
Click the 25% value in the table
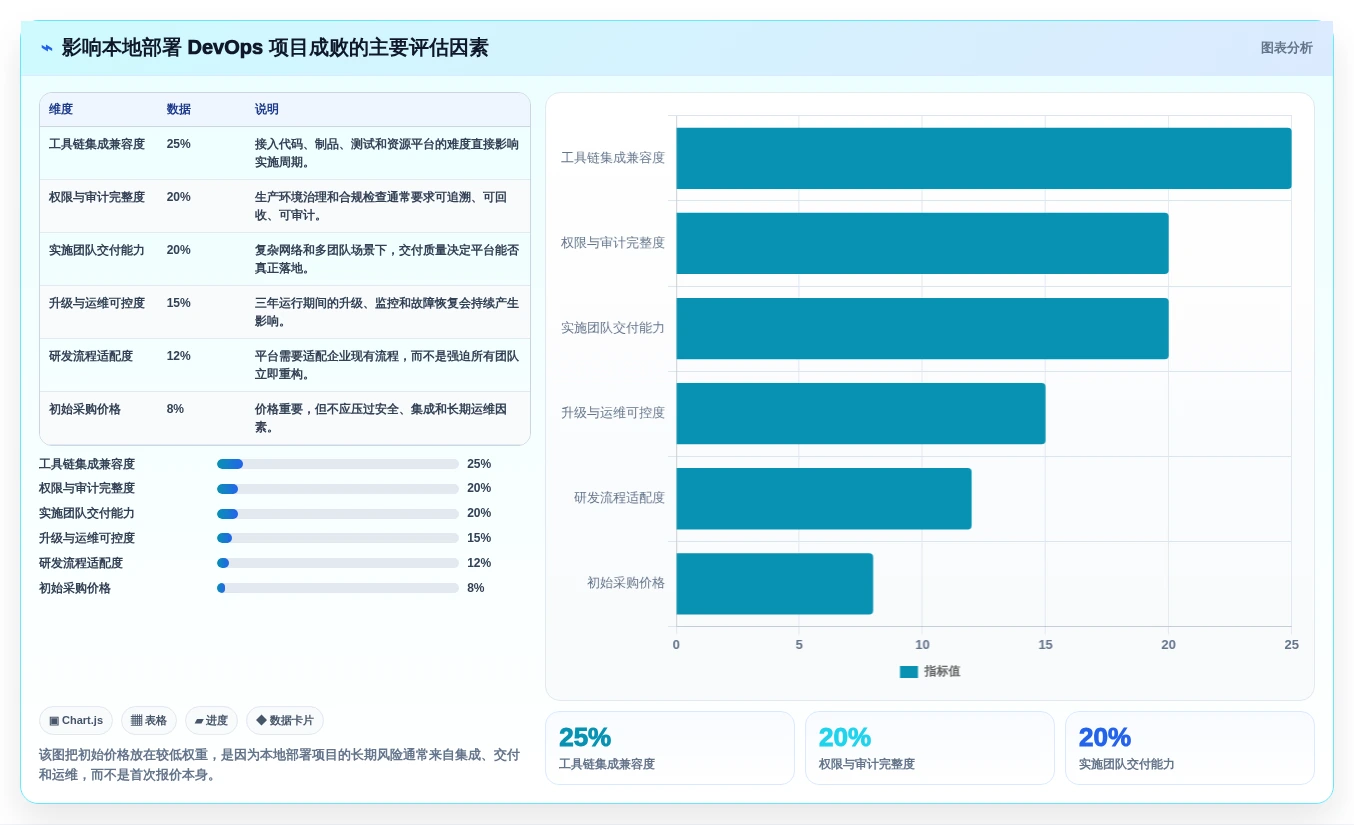pyautogui.click(x=179, y=144)
